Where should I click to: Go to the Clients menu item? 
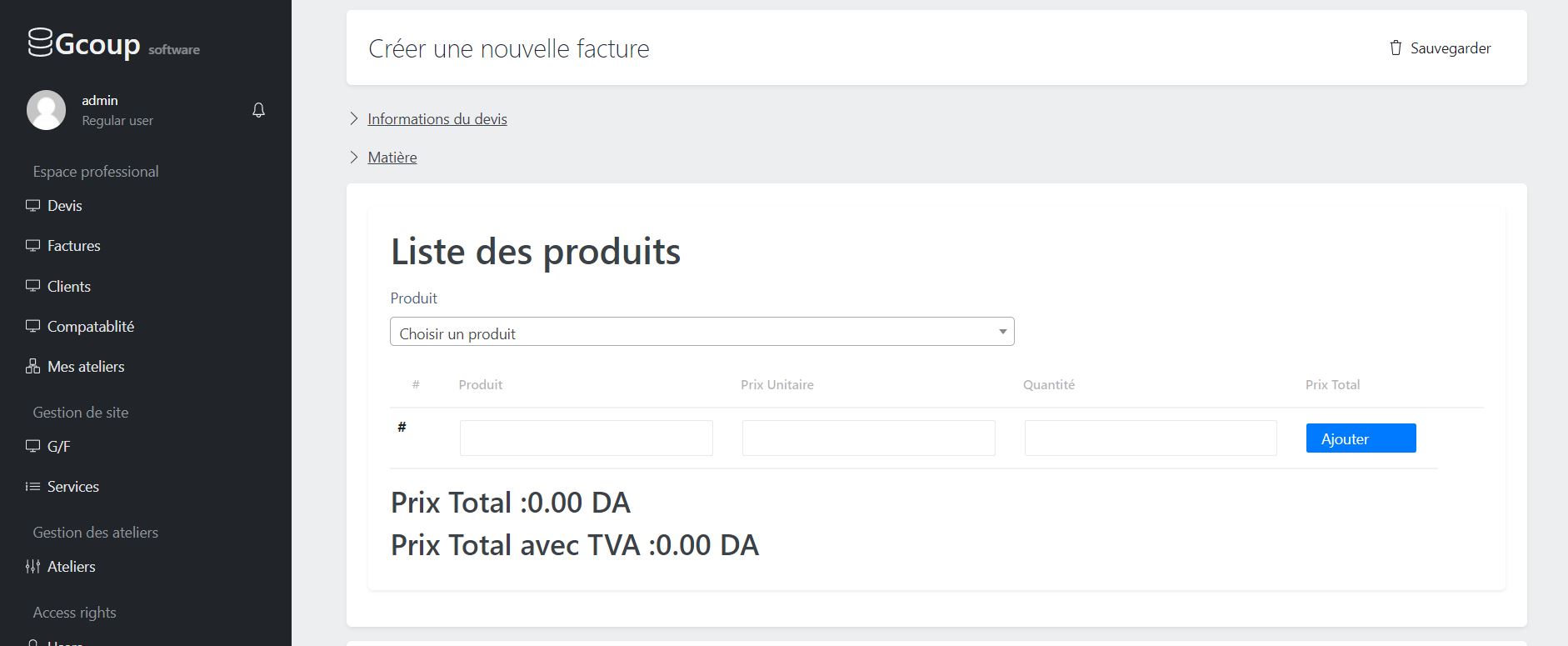[x=68, y=287]
